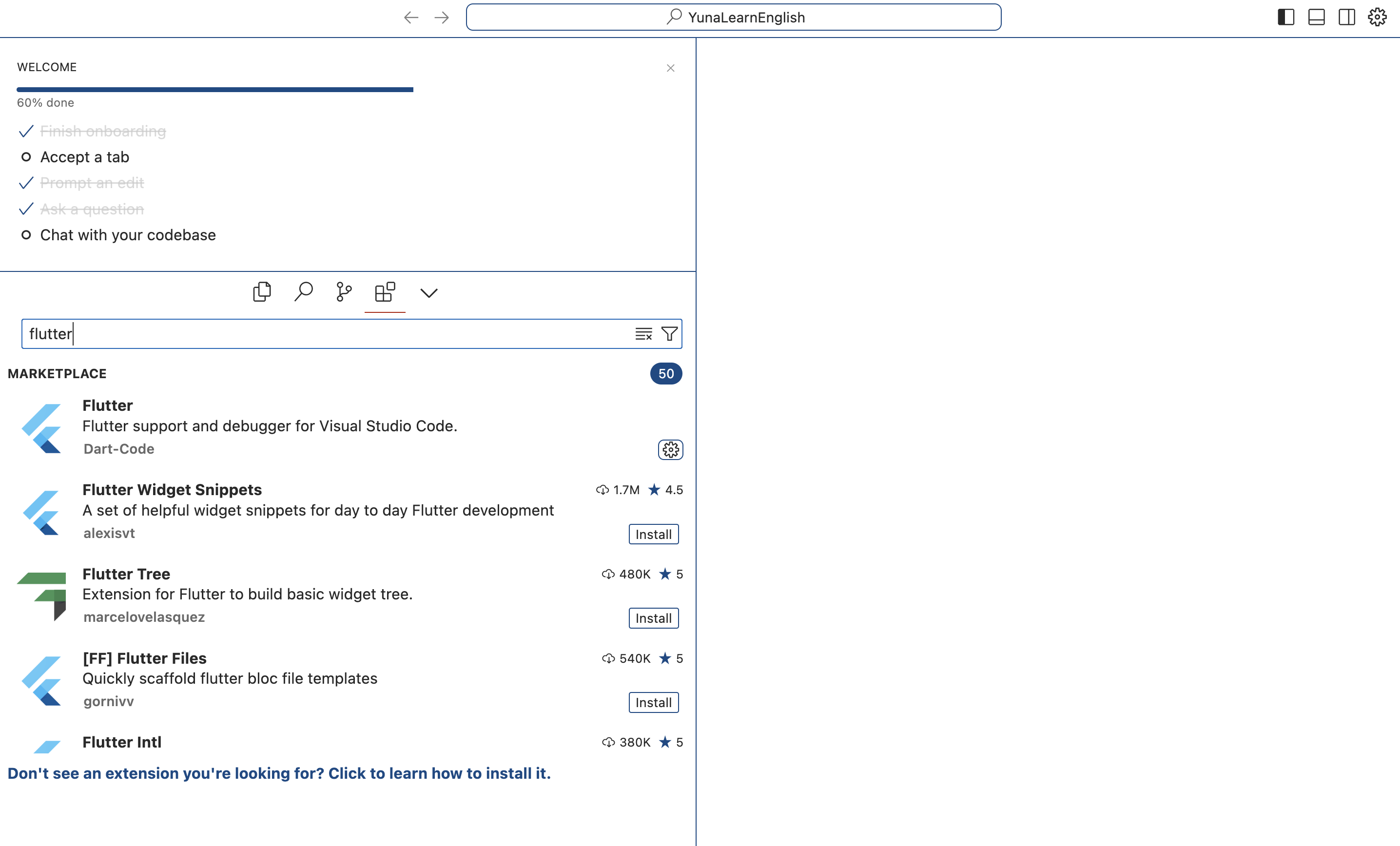Click the alexisvt publisher name
Image resolution: width=1400 pixels, height=846 pixels.
click(x=109, y=533)
